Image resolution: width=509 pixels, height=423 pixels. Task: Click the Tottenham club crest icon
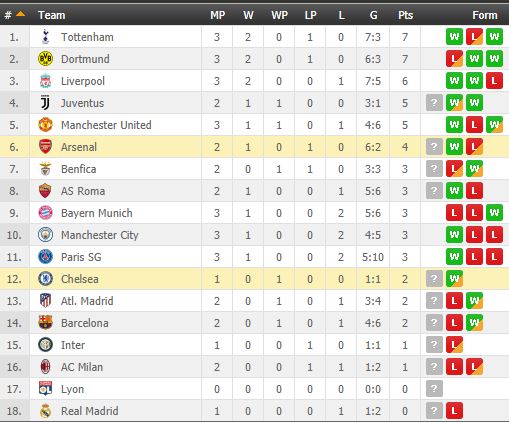click(45, 37)
